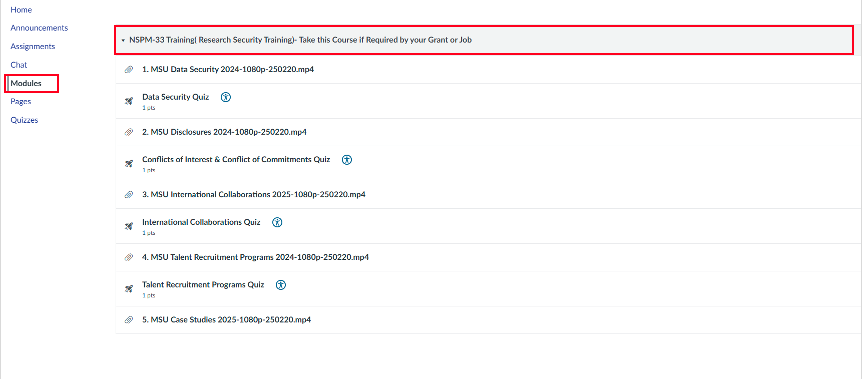Image resolution: width=862 pixels, height=379 pixels.
Task: Open Announcements in course navigation
Action: (39, 28)
